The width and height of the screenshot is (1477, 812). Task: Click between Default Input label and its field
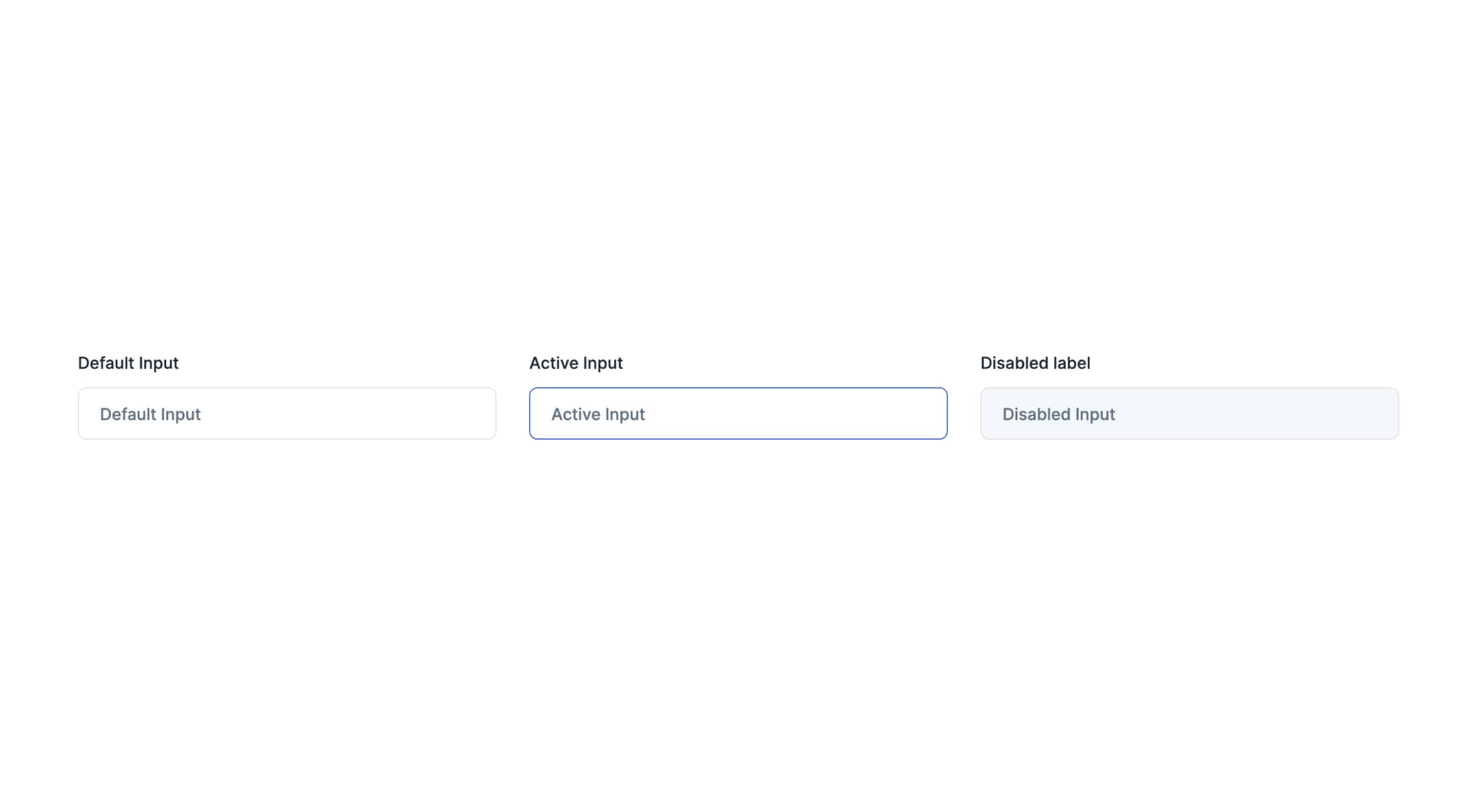[x=286, y=379]
